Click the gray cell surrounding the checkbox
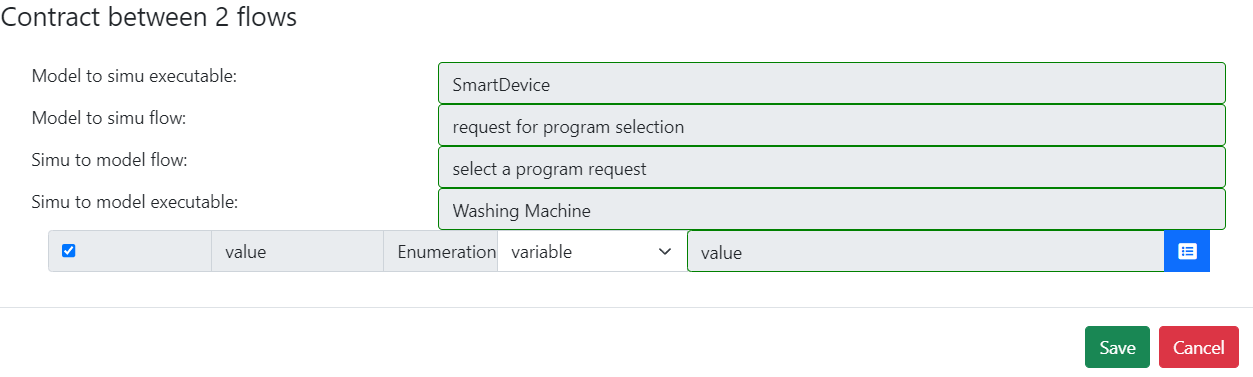The image size is (1253, 377). coord(130,252)
